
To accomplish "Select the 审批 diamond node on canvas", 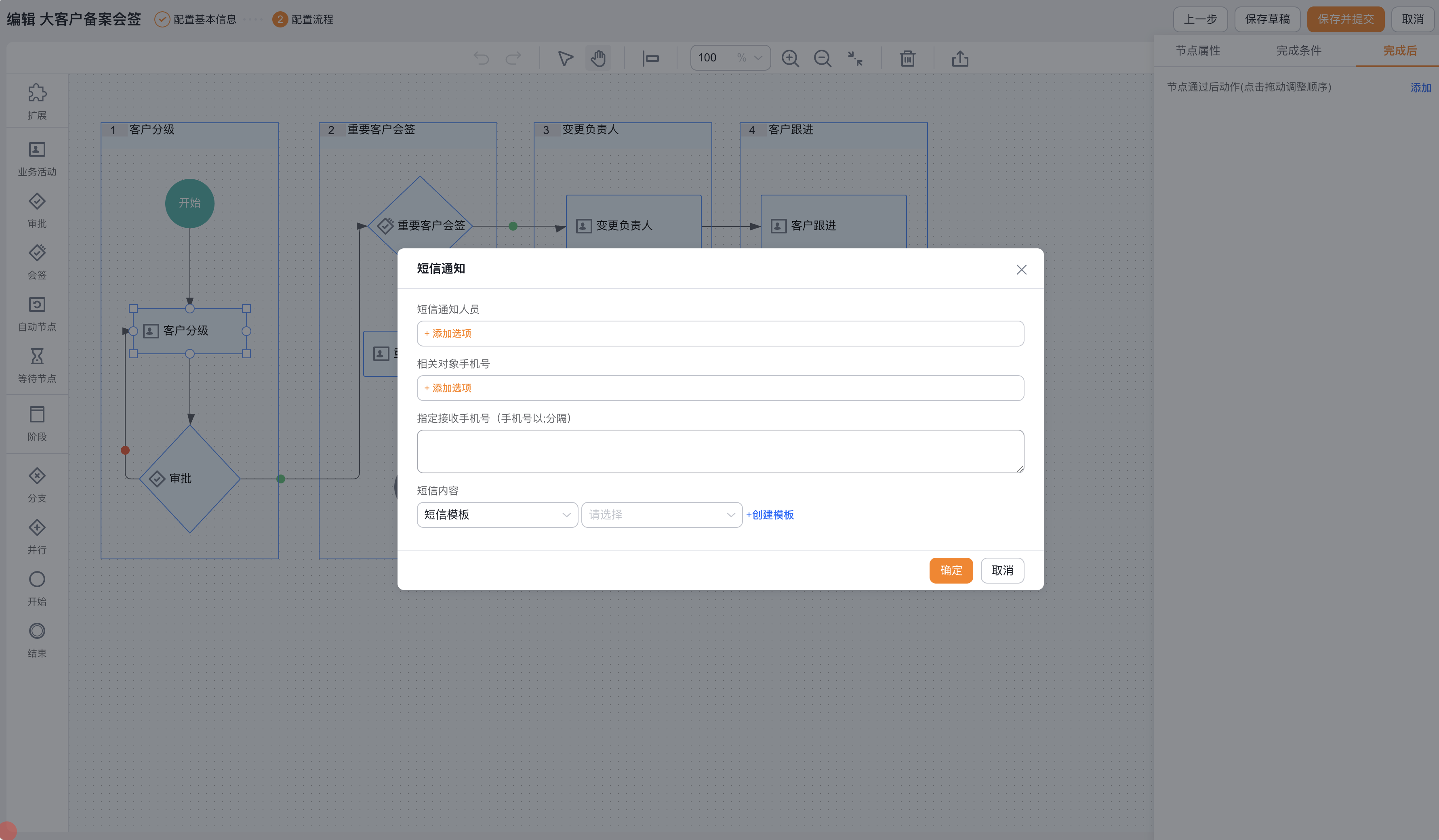I will tap(189, 479).
